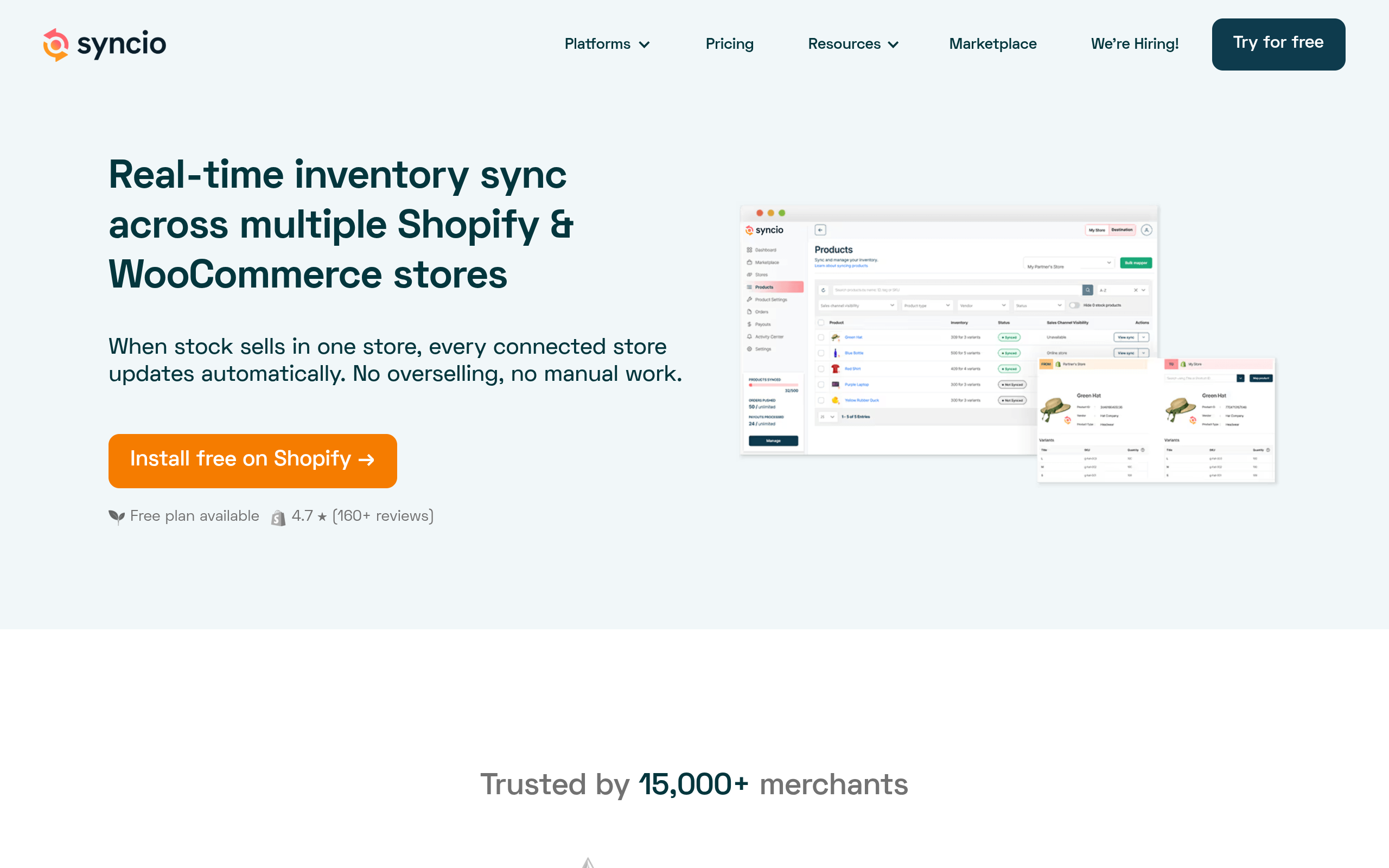Screen dimensions: 1389x868
Task: Expand the Resources dropdown menu
Action: (853, 44)
